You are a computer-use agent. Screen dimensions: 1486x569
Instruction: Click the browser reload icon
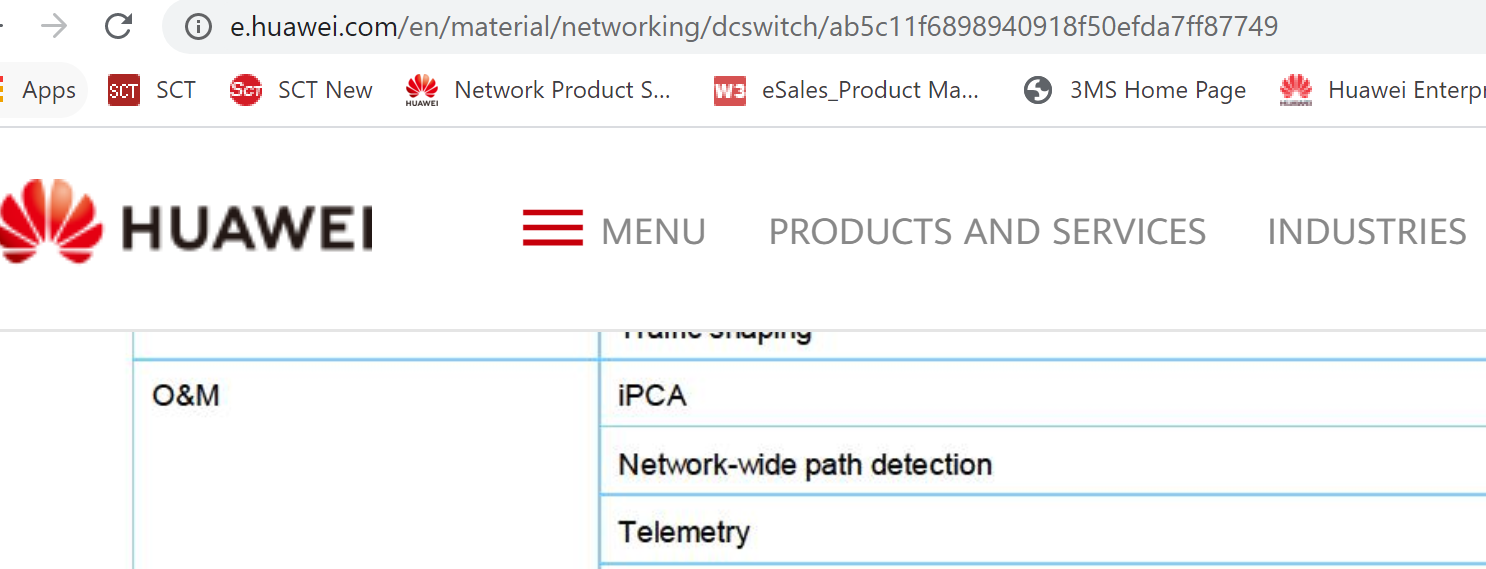[x=119, y=26]
